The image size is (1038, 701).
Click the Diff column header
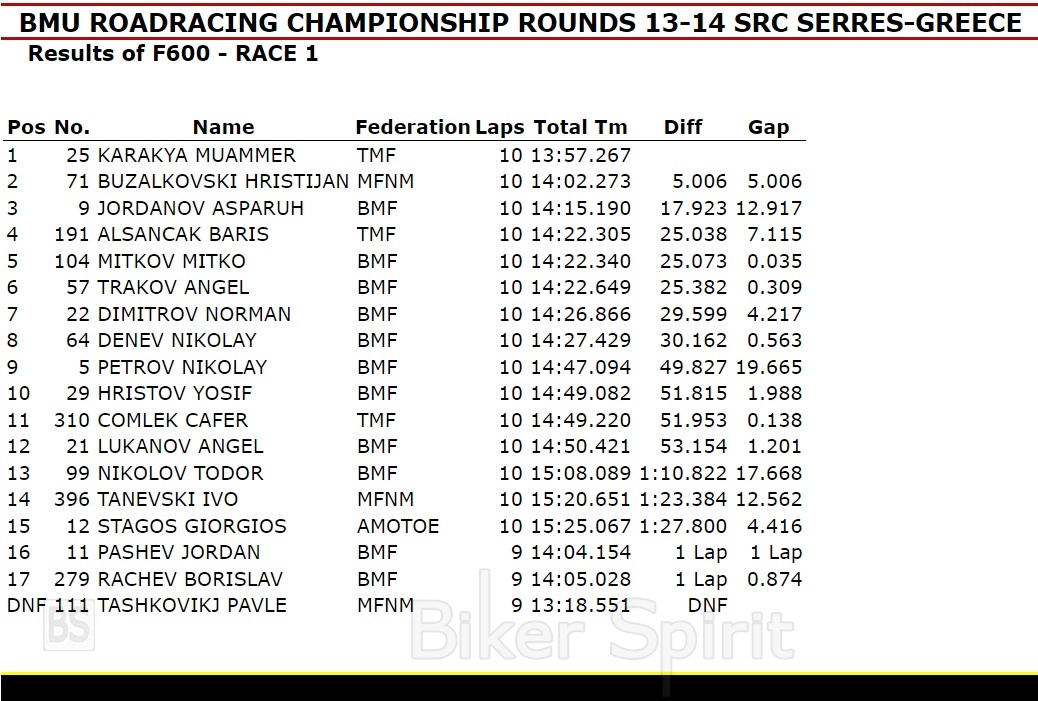tap(683, 127)
